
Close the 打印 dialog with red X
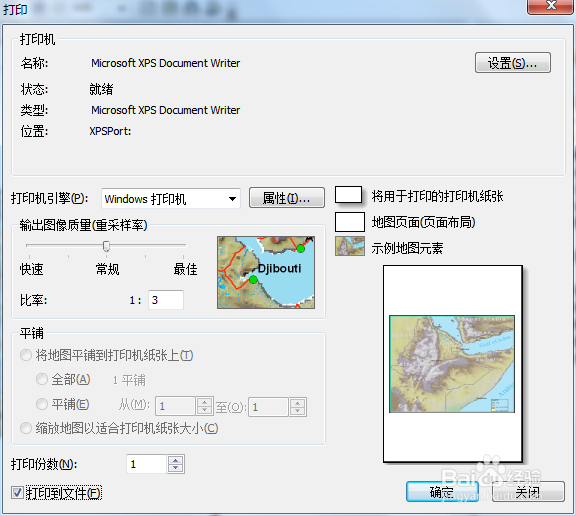pos(550,6)
